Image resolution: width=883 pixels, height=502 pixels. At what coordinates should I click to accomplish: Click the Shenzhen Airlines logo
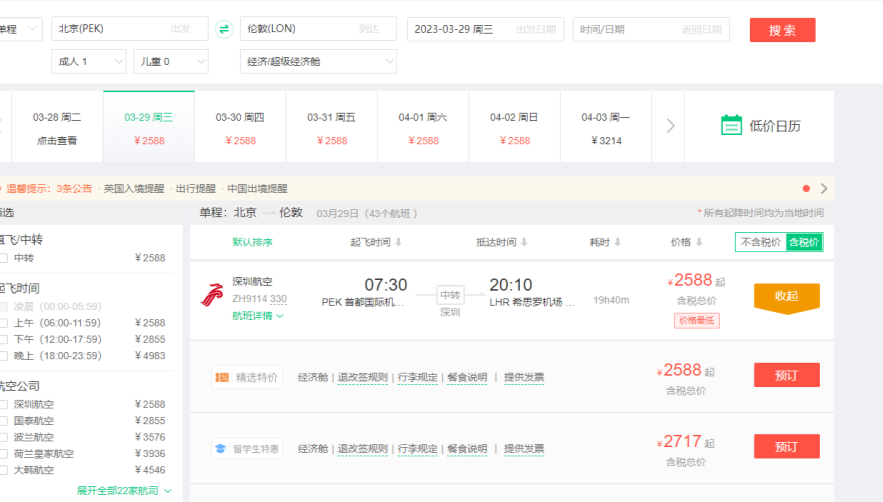pos(212,295)
